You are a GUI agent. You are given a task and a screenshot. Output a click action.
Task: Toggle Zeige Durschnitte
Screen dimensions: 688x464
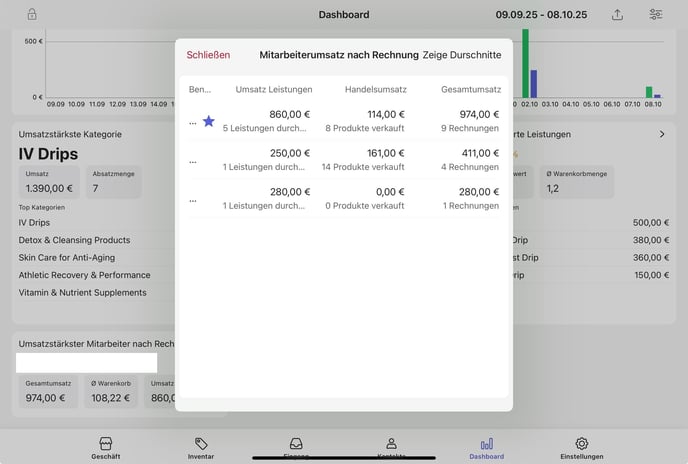(x=462, y=55)
